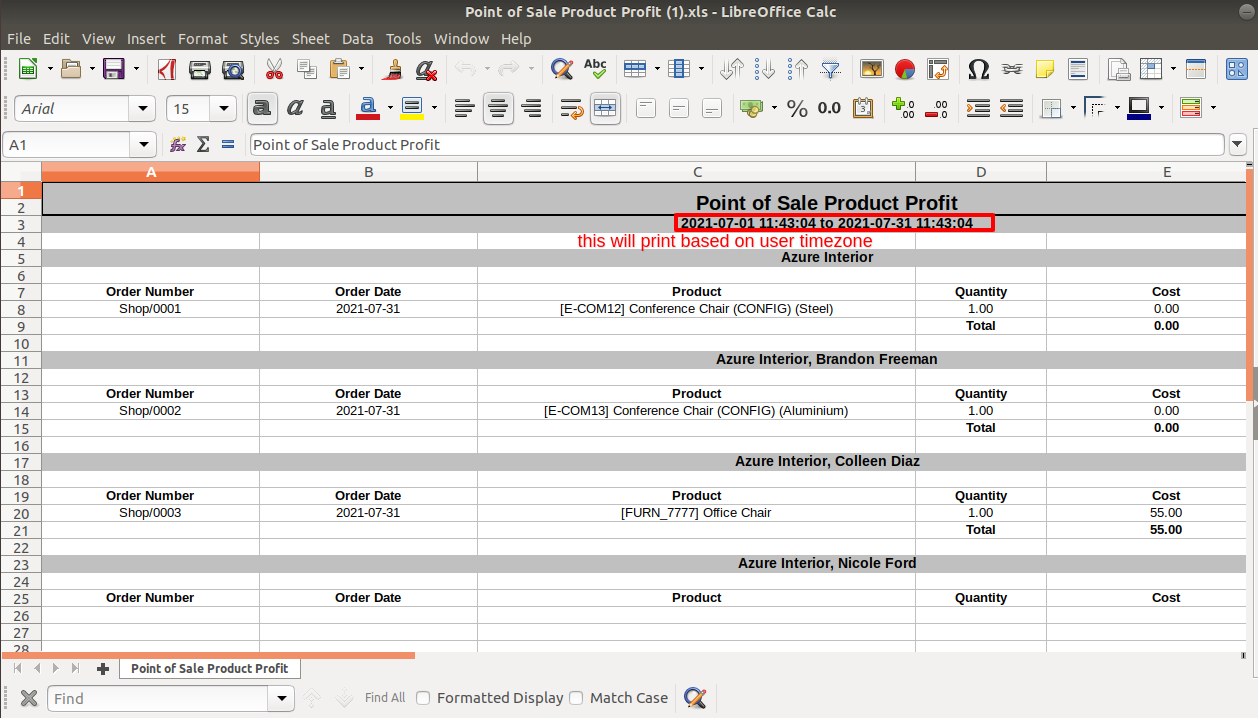
Task: Open the font size dropdown
Action: pyautogui.click(x=224, y=108)
